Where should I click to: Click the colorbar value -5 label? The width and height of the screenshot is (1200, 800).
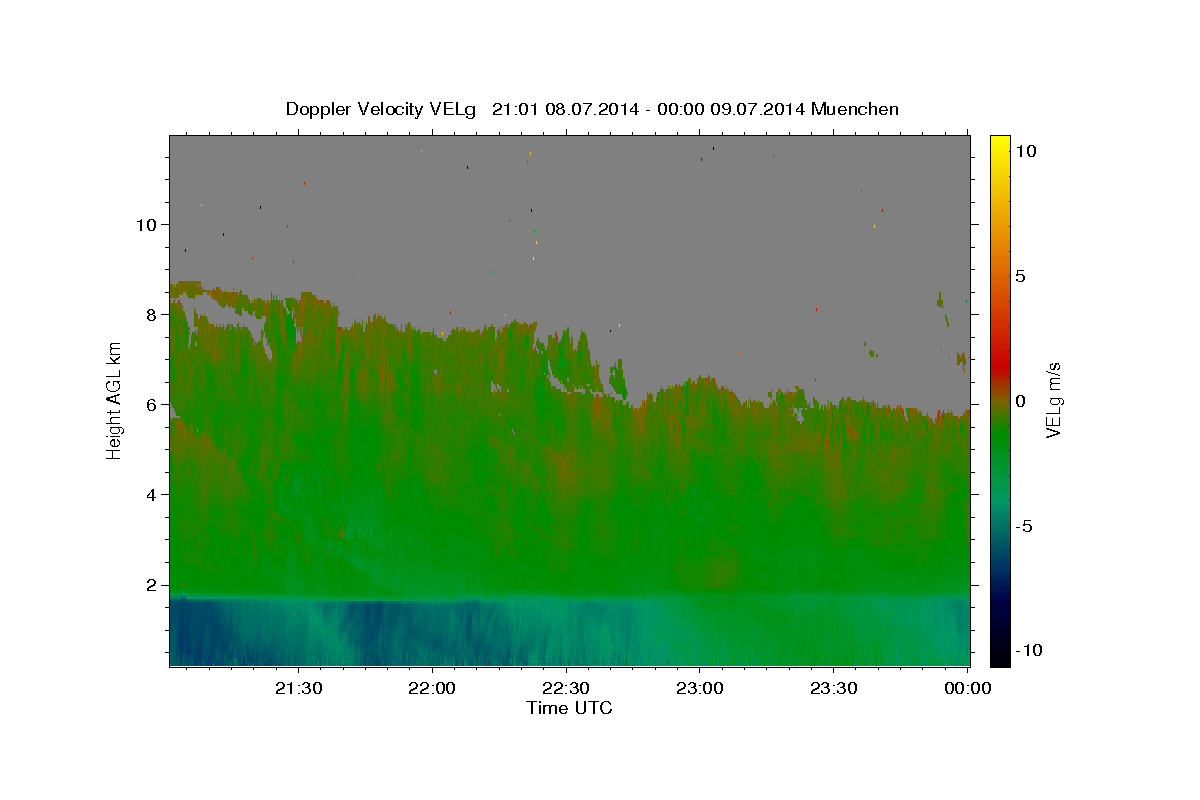(x=1023, y=526)
